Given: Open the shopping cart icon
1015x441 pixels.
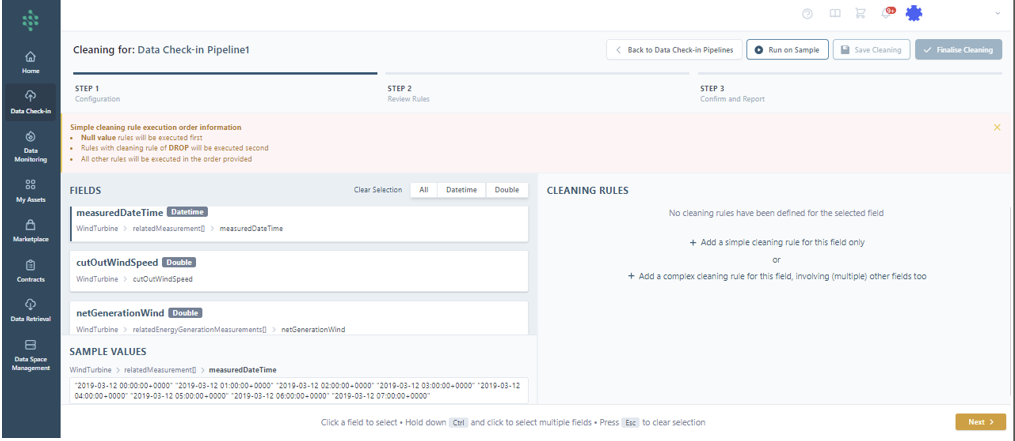Looking at the screenshot, I should click(x=860, y=13).
